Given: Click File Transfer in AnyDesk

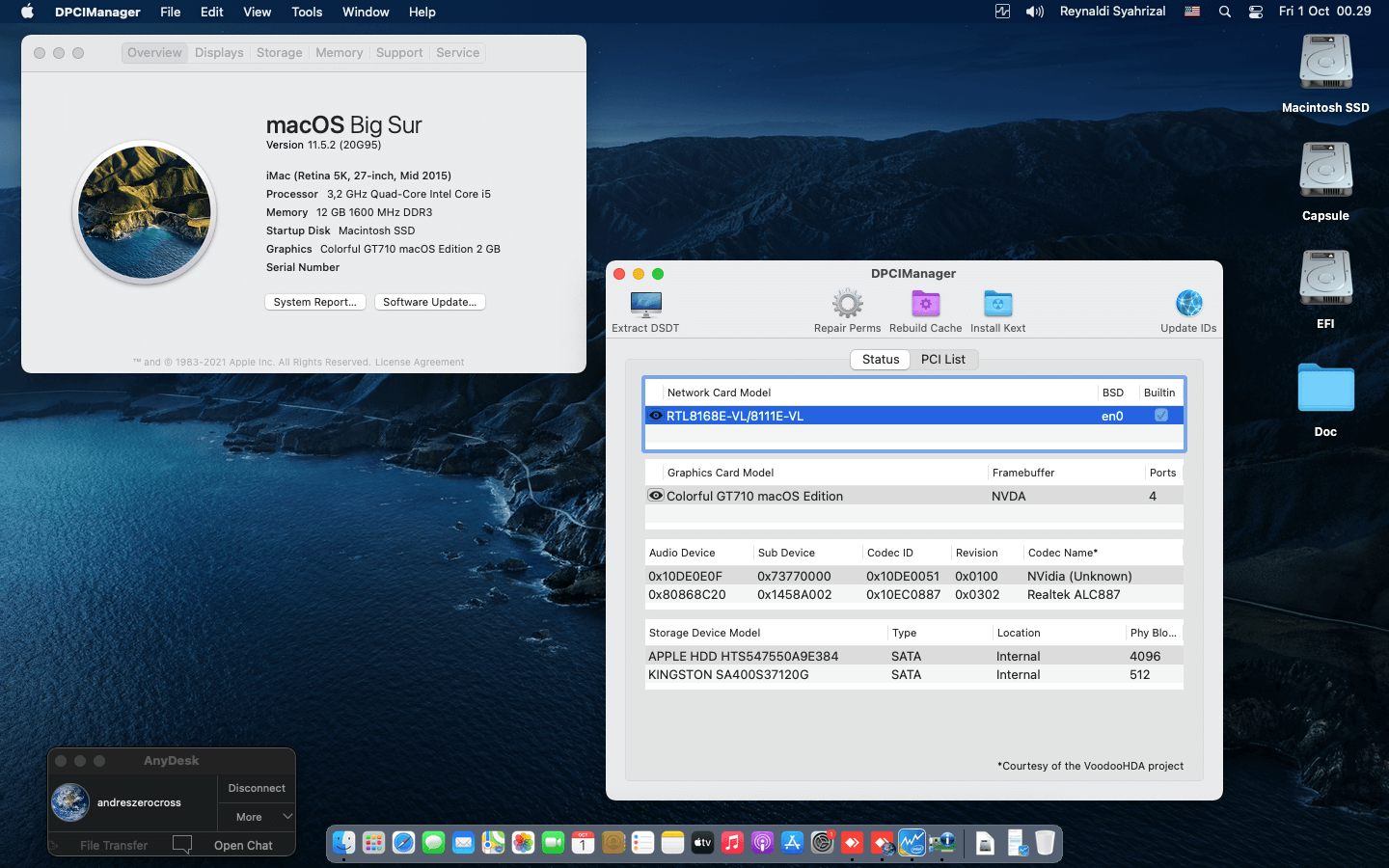Looking at the screenshot, I should point(114,845).
